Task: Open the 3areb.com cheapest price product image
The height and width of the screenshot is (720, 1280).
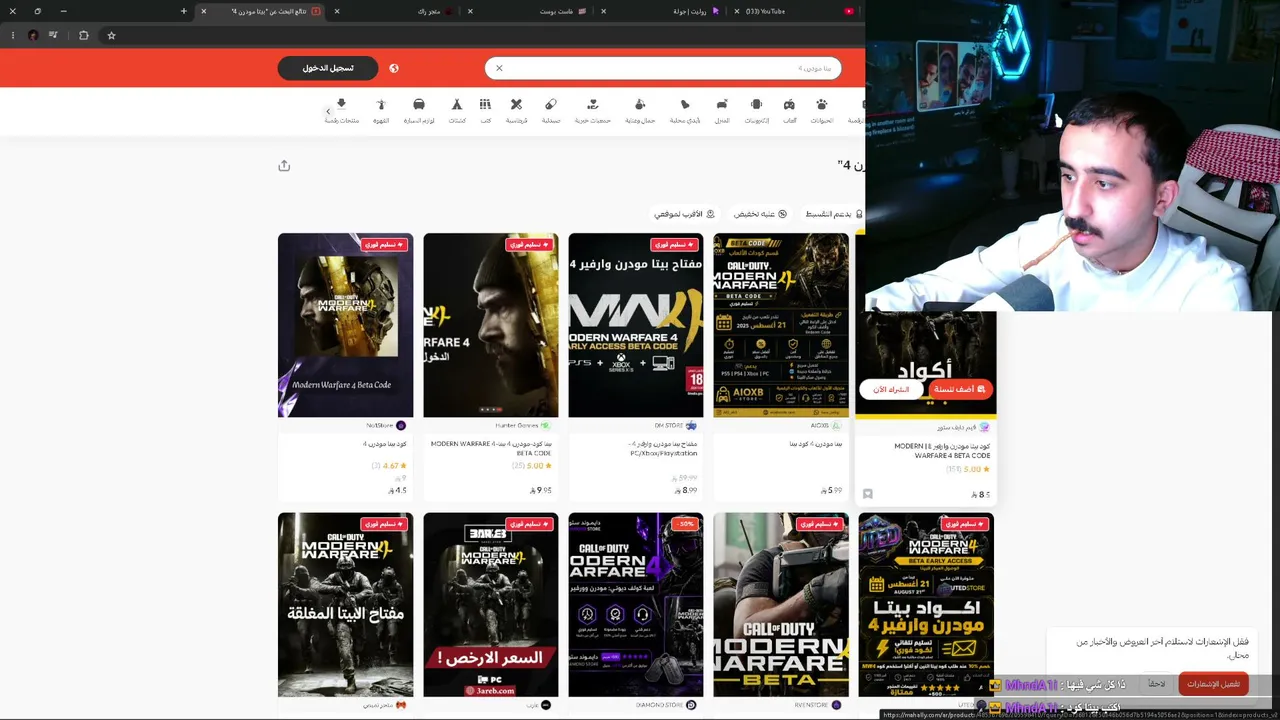Action: click(x=491, y=604)
